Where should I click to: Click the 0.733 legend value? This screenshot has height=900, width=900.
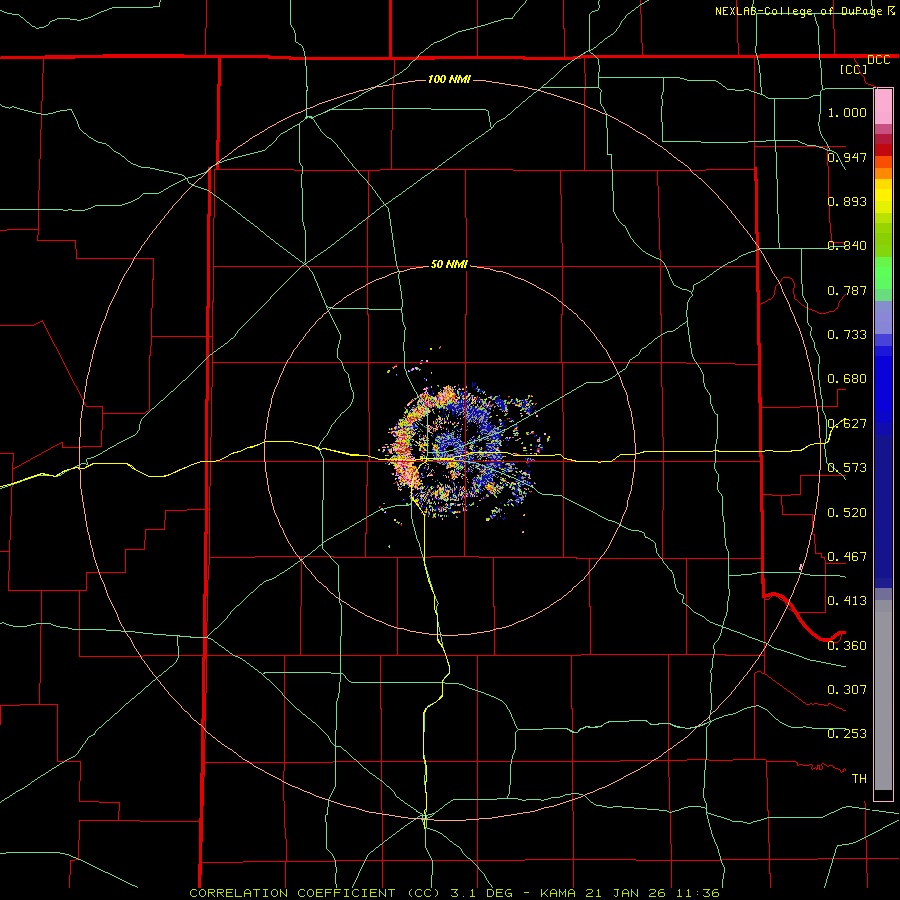(847, 335)
